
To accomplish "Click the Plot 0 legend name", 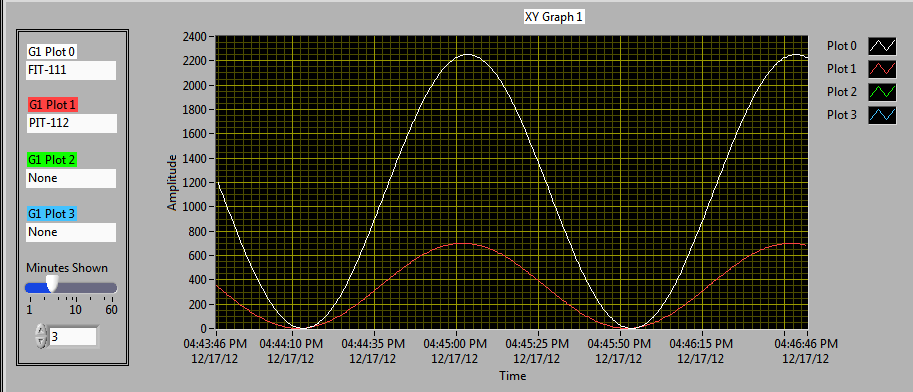I will click(841, 45).
